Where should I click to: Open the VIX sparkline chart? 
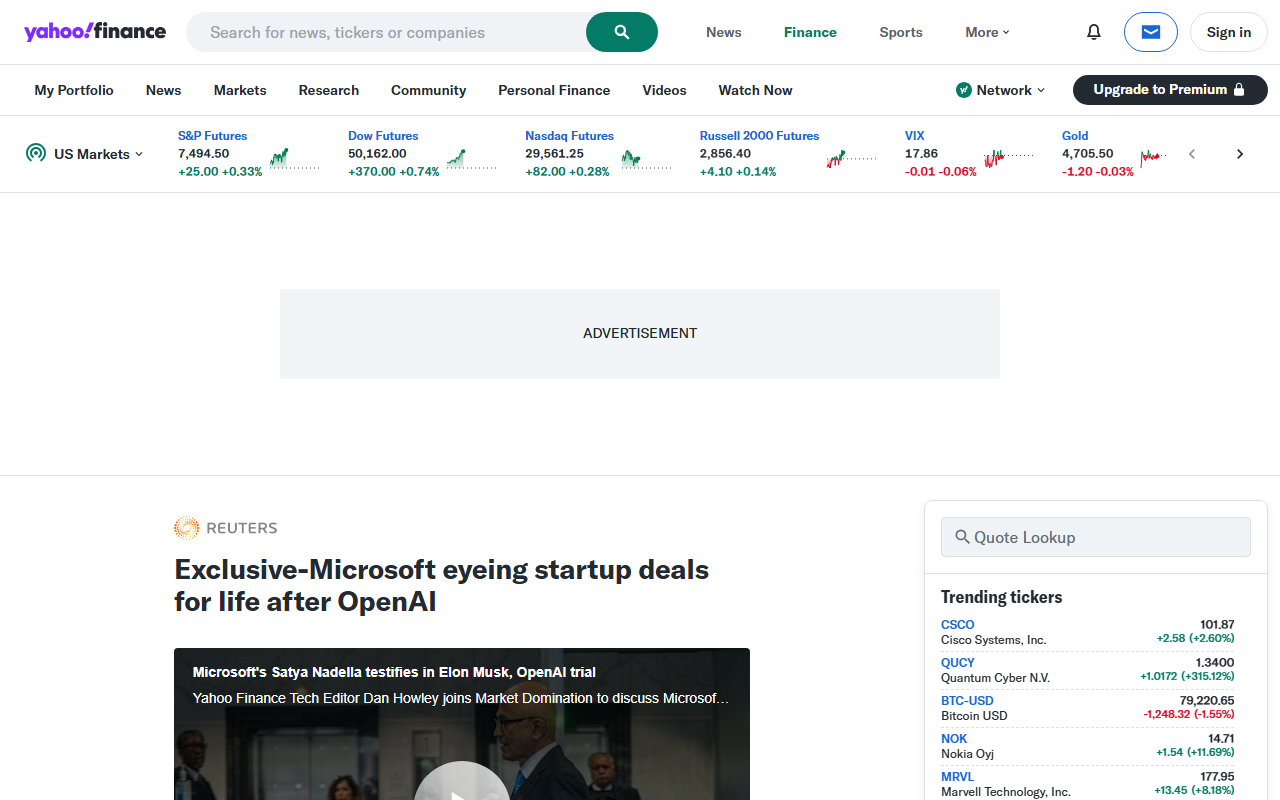(1008, 158)
